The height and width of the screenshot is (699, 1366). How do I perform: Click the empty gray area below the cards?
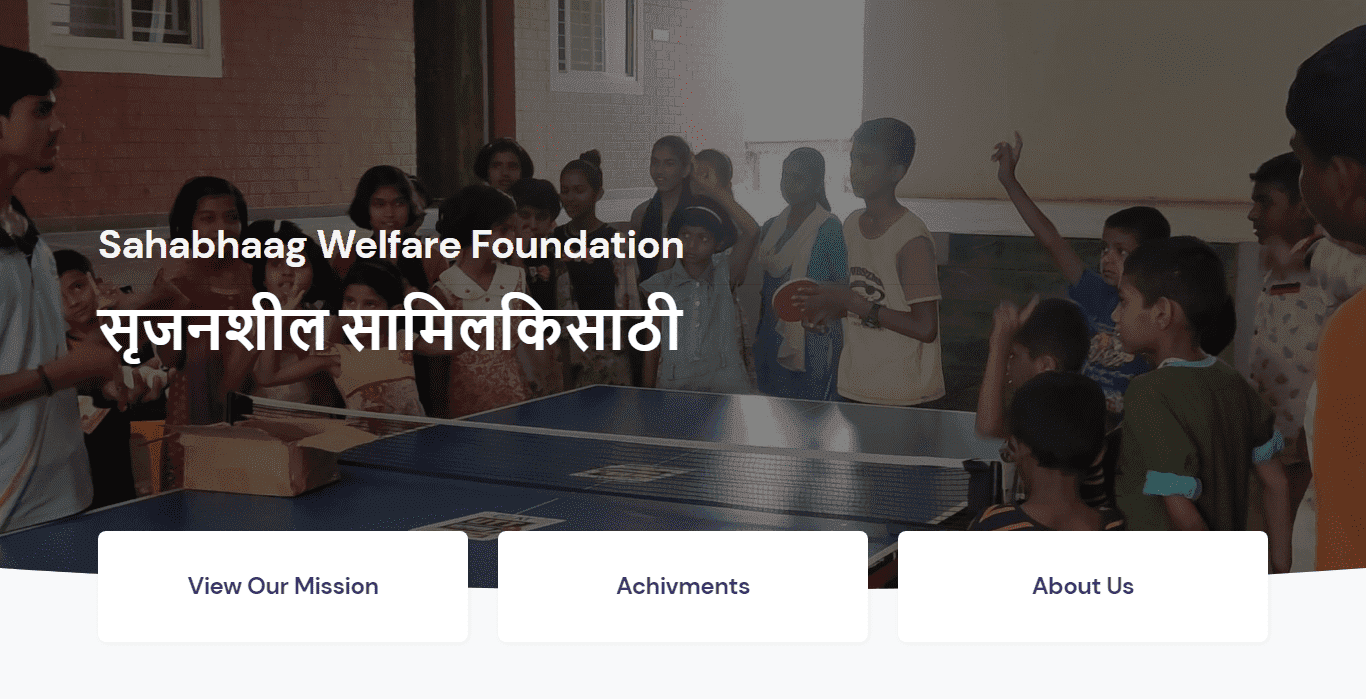click(683, 672)
